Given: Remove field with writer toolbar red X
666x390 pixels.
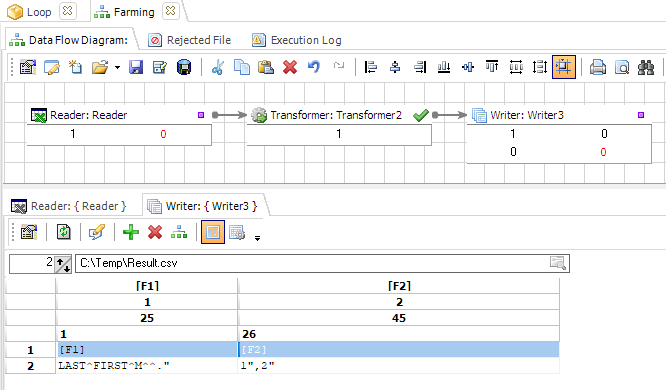Looking at the screenshot, I should click(x=155, y=232).
